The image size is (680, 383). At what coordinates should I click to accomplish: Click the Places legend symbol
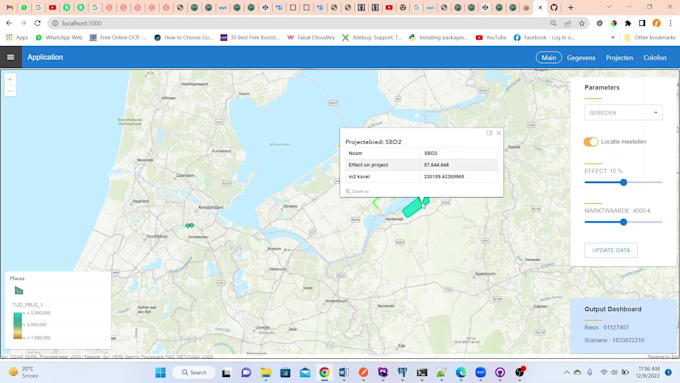pos(19,291)
